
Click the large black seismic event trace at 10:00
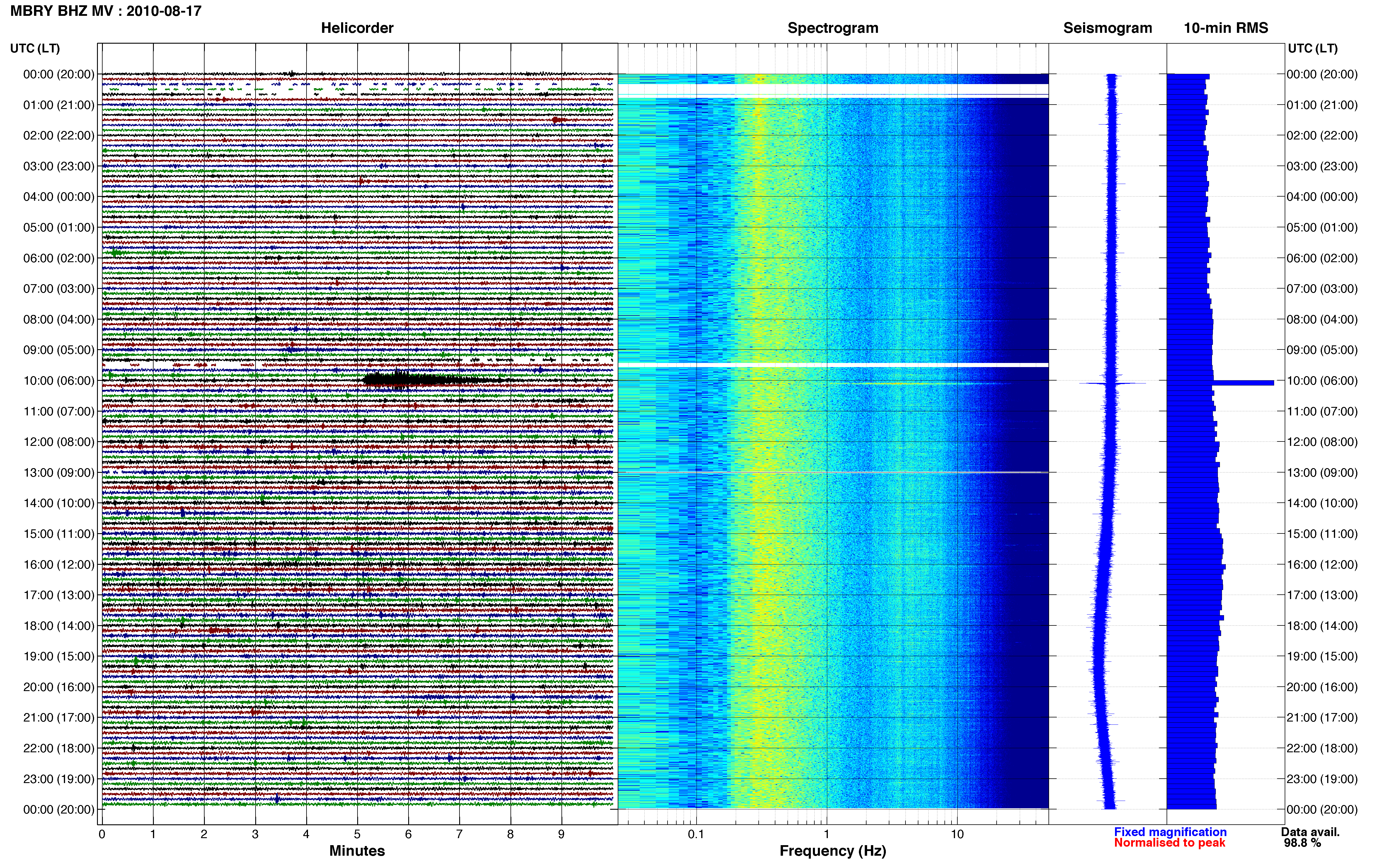click(436, 379)
